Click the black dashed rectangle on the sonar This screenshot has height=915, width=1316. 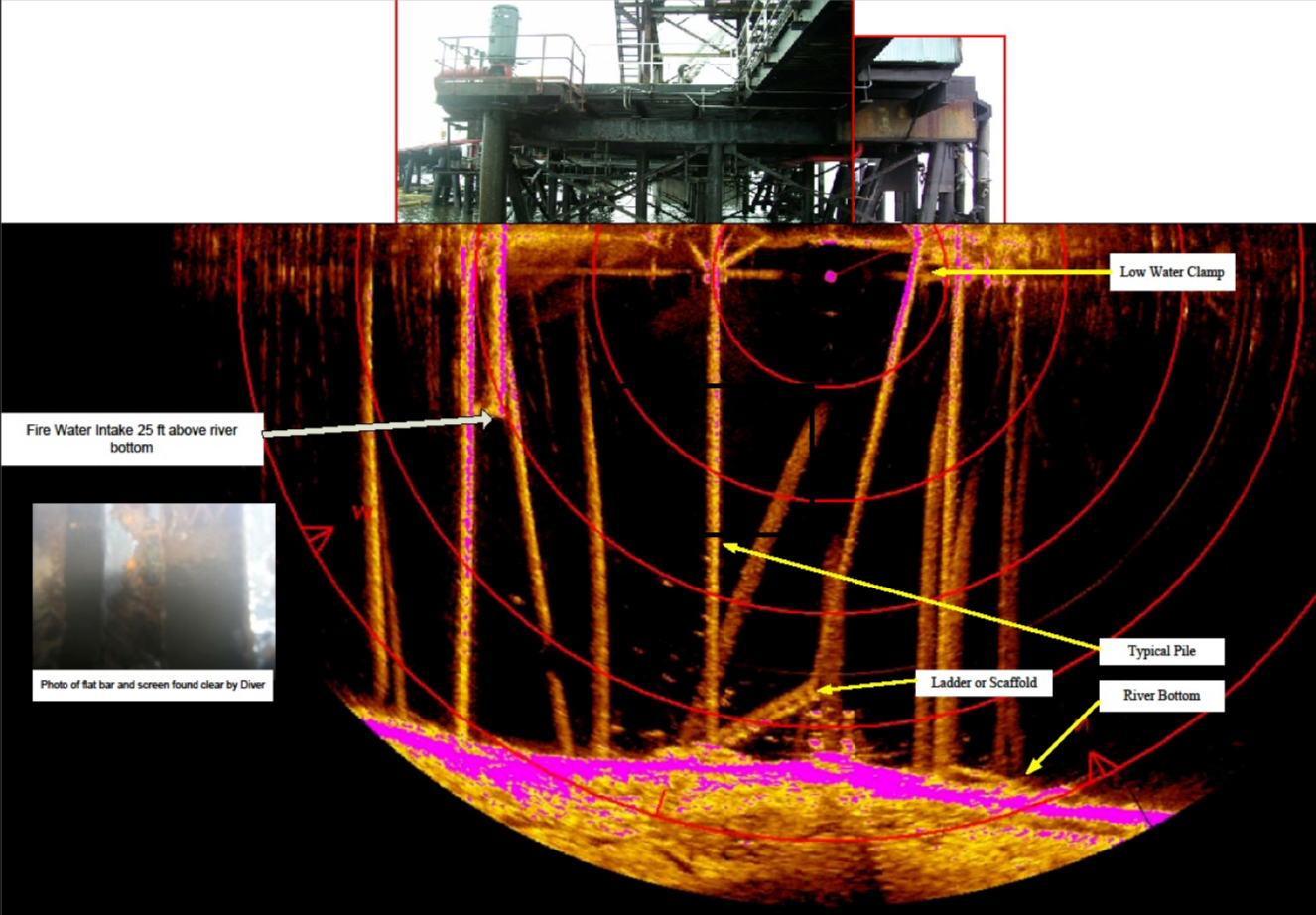click(760, 459)
